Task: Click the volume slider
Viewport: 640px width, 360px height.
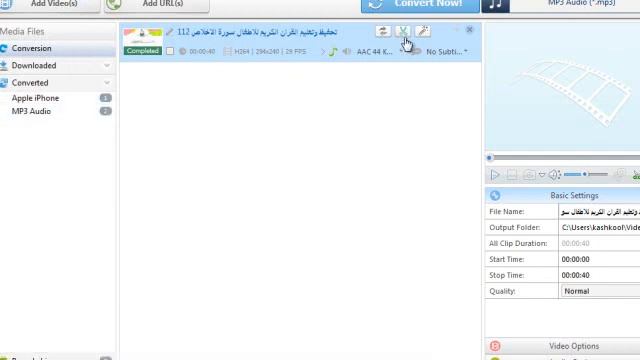Action: (586, 174)
